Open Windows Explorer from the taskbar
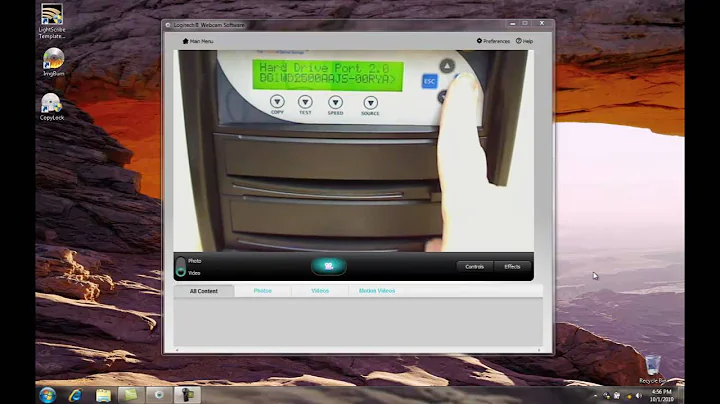This screenshot has width=720, height=404. pyautogui.click(x=103, y=395)
